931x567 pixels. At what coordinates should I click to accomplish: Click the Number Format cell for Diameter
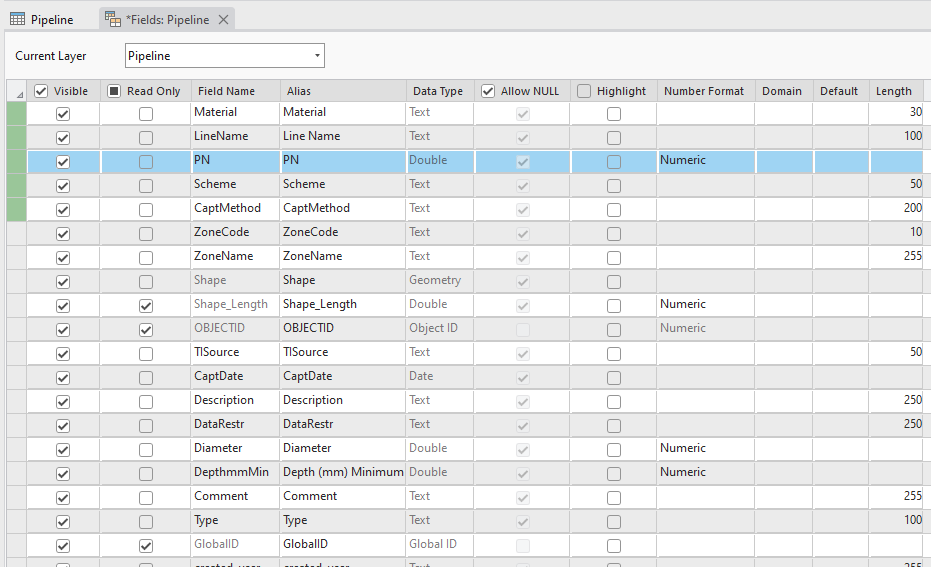click(705, 449)
